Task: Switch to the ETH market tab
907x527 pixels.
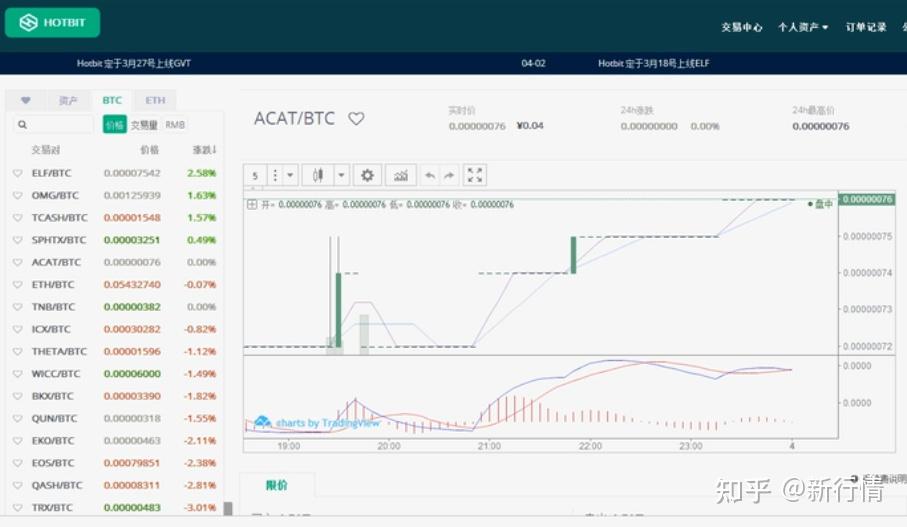Action: click(155, 100)
